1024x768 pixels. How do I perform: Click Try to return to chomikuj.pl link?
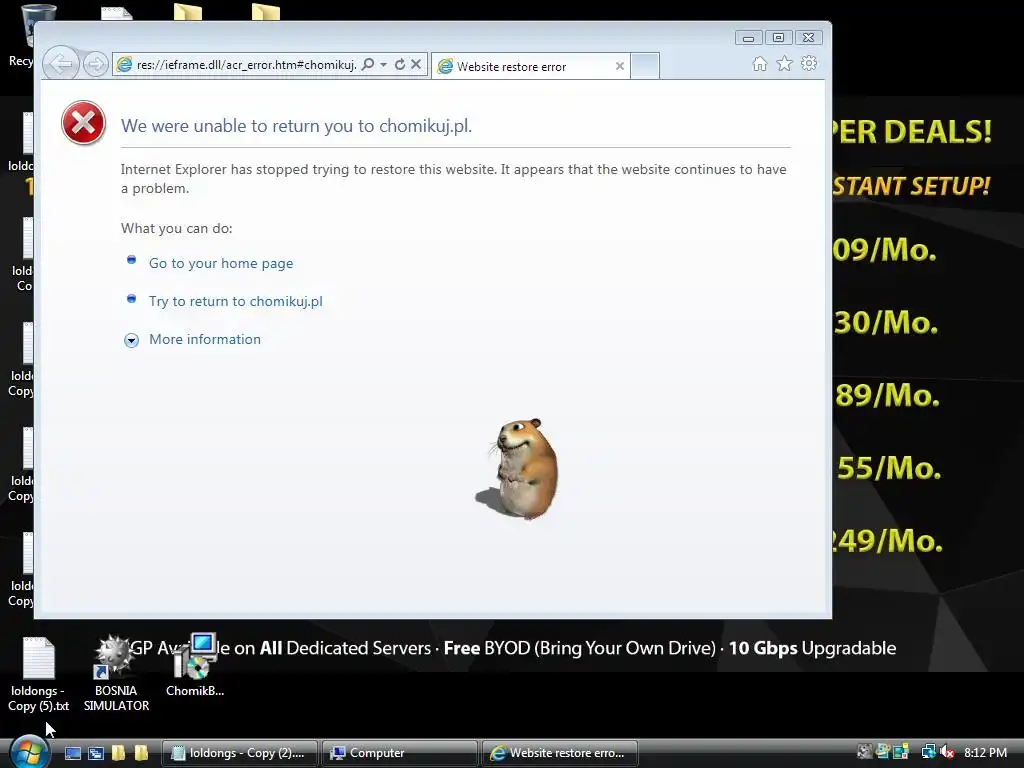(236, 301)
